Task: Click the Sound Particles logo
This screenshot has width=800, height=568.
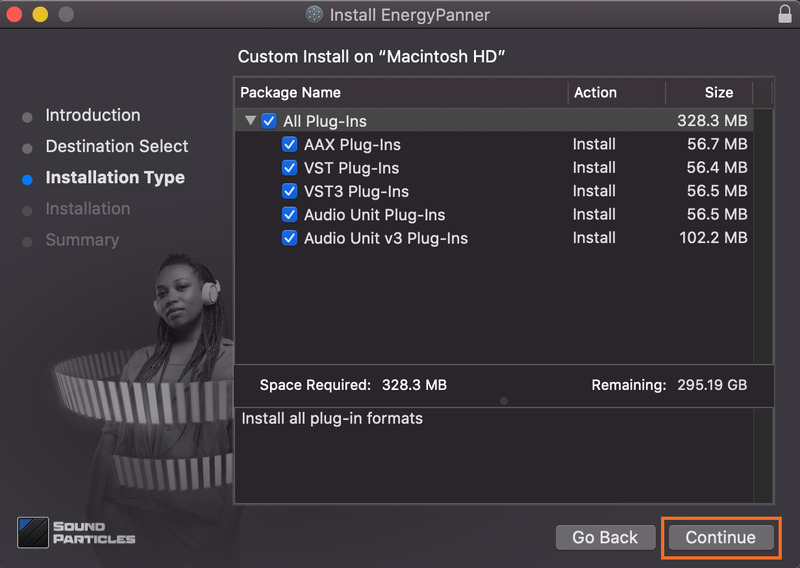Action: pyautogui.click(x=76, y=532)
